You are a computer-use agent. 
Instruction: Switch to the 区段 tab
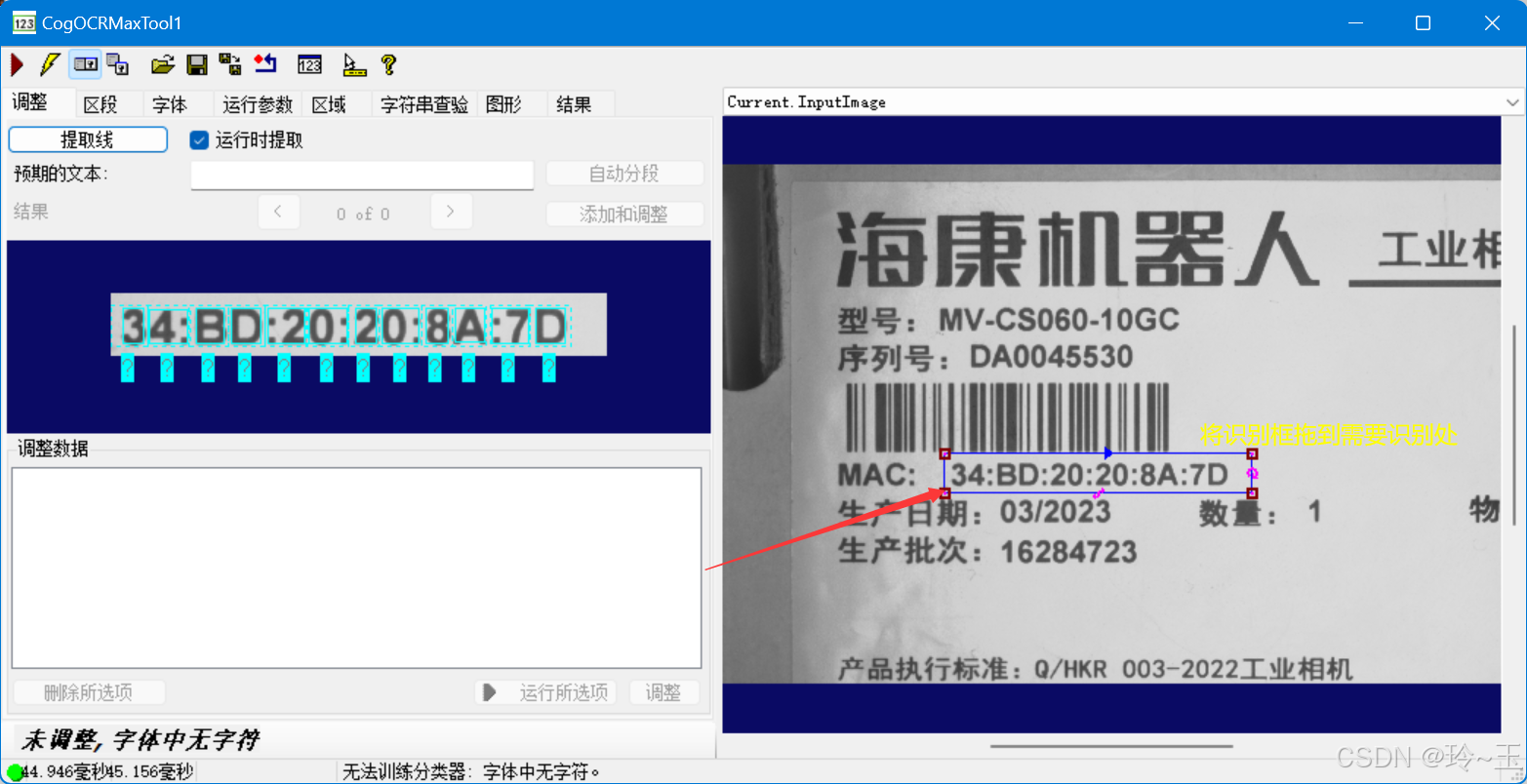point(100,104)
